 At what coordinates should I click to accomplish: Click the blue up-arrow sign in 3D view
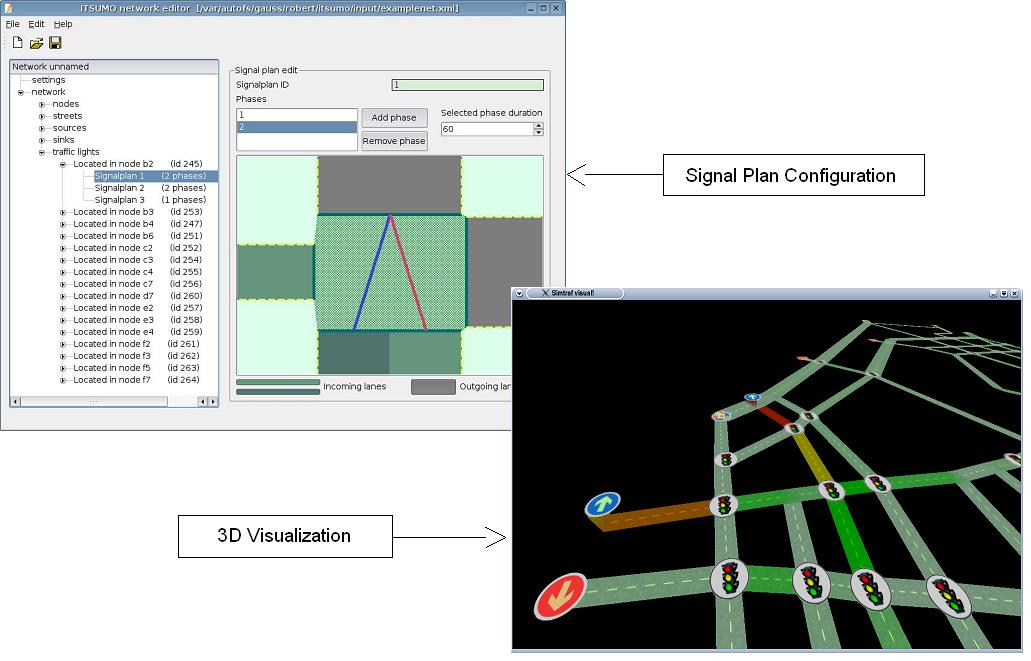[602, 505]
